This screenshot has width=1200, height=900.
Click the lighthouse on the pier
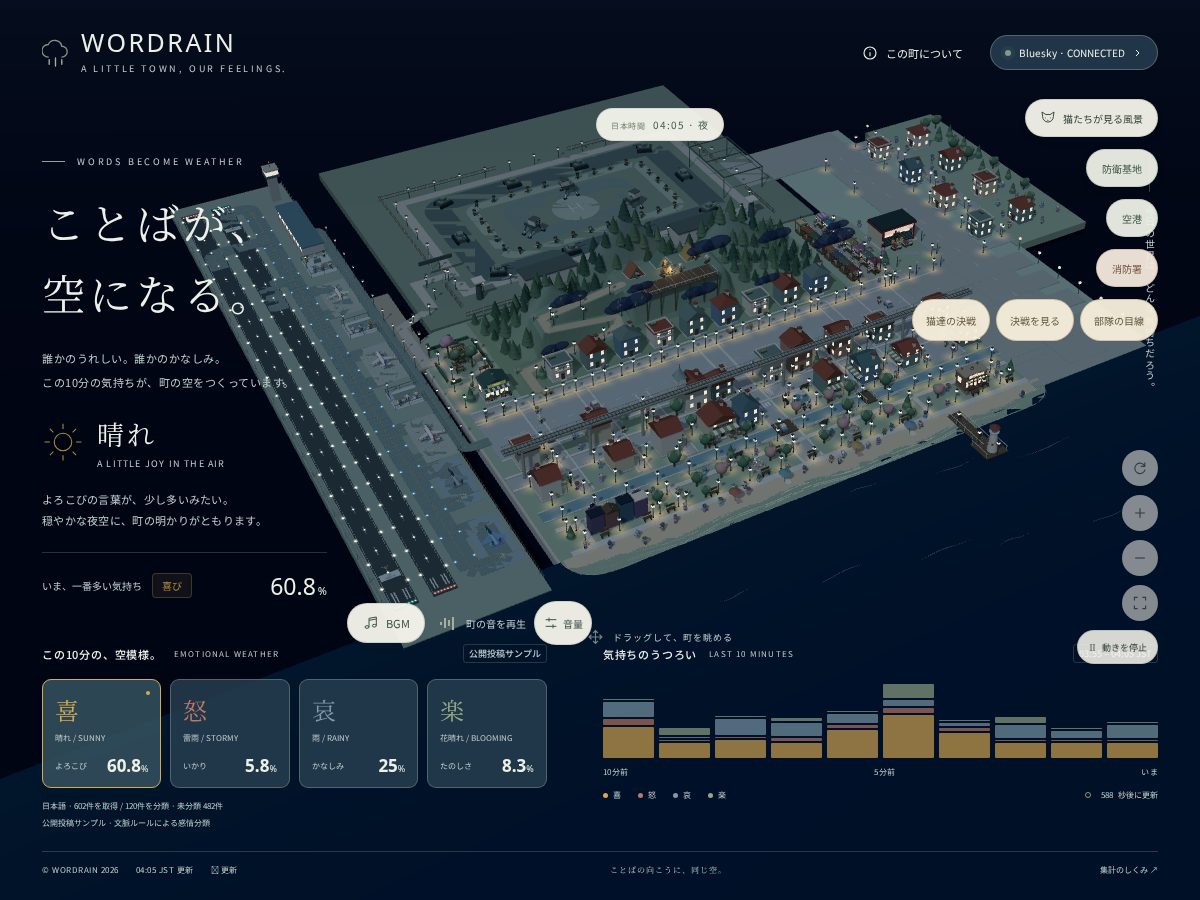click(x=994, y=438)
